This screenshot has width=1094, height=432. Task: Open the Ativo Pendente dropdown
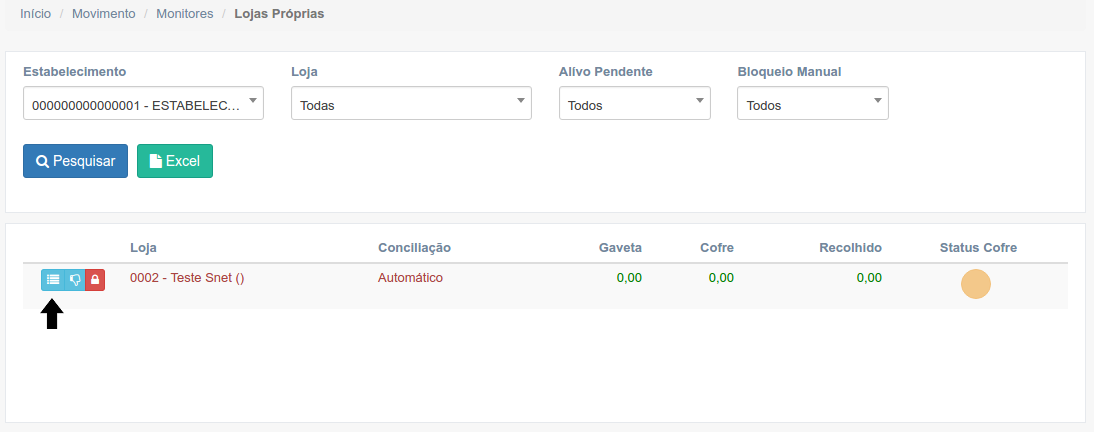pos(634,104)
